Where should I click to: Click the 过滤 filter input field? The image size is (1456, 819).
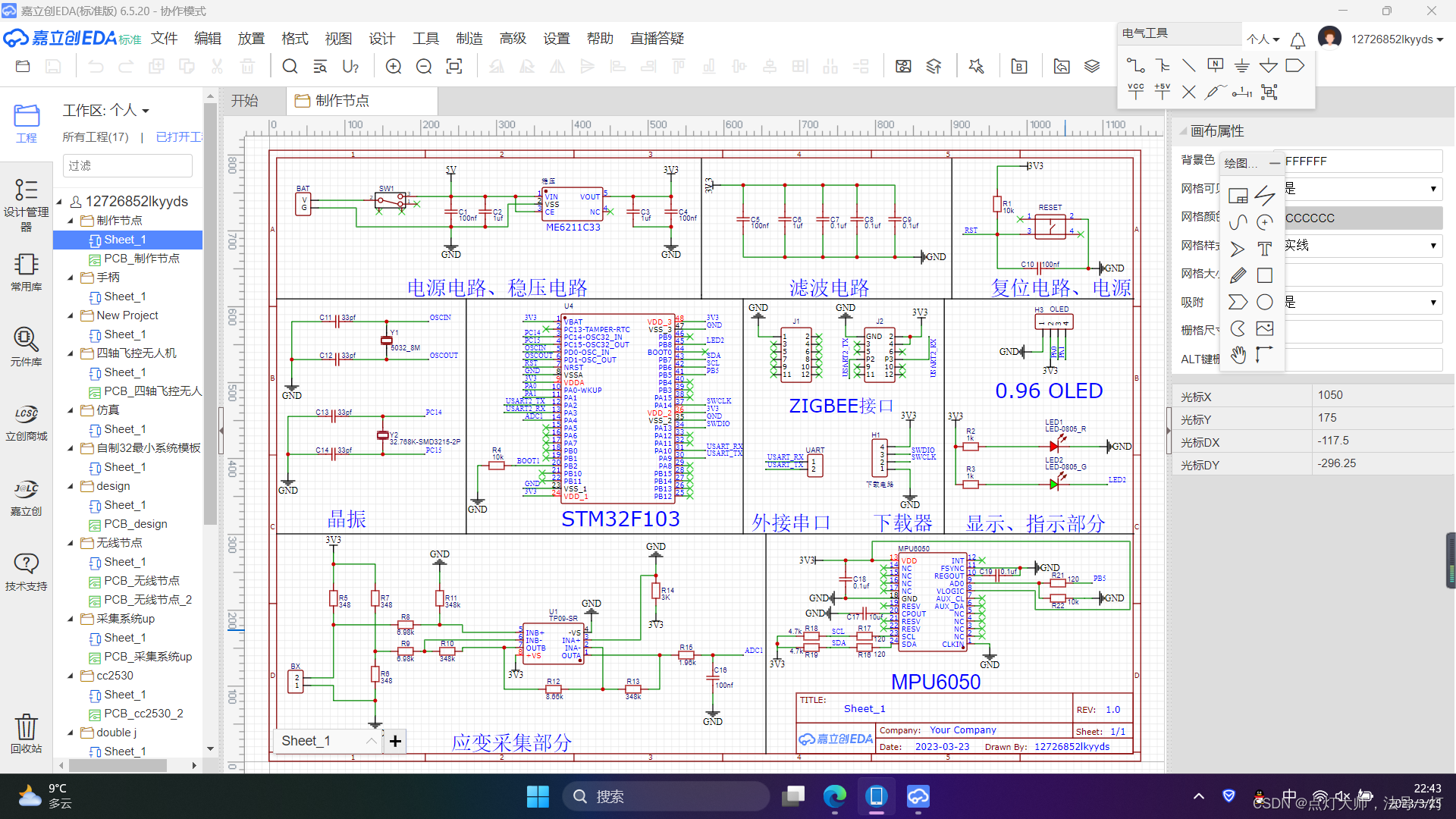[127, 165]
